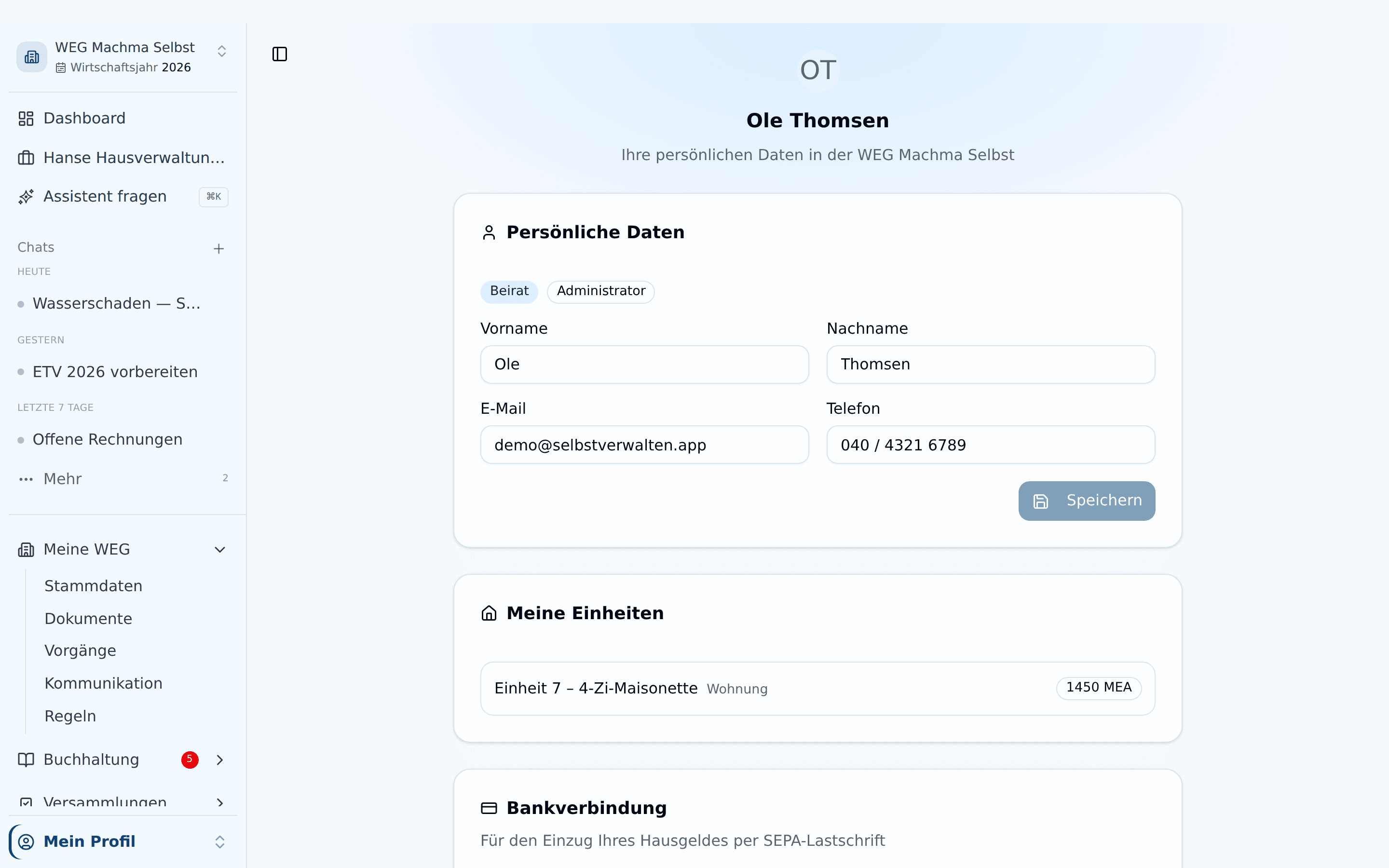1389x868 pixels.
Task: Expand the Buchhaltung section chevron
Action: [x=220, y=759]
